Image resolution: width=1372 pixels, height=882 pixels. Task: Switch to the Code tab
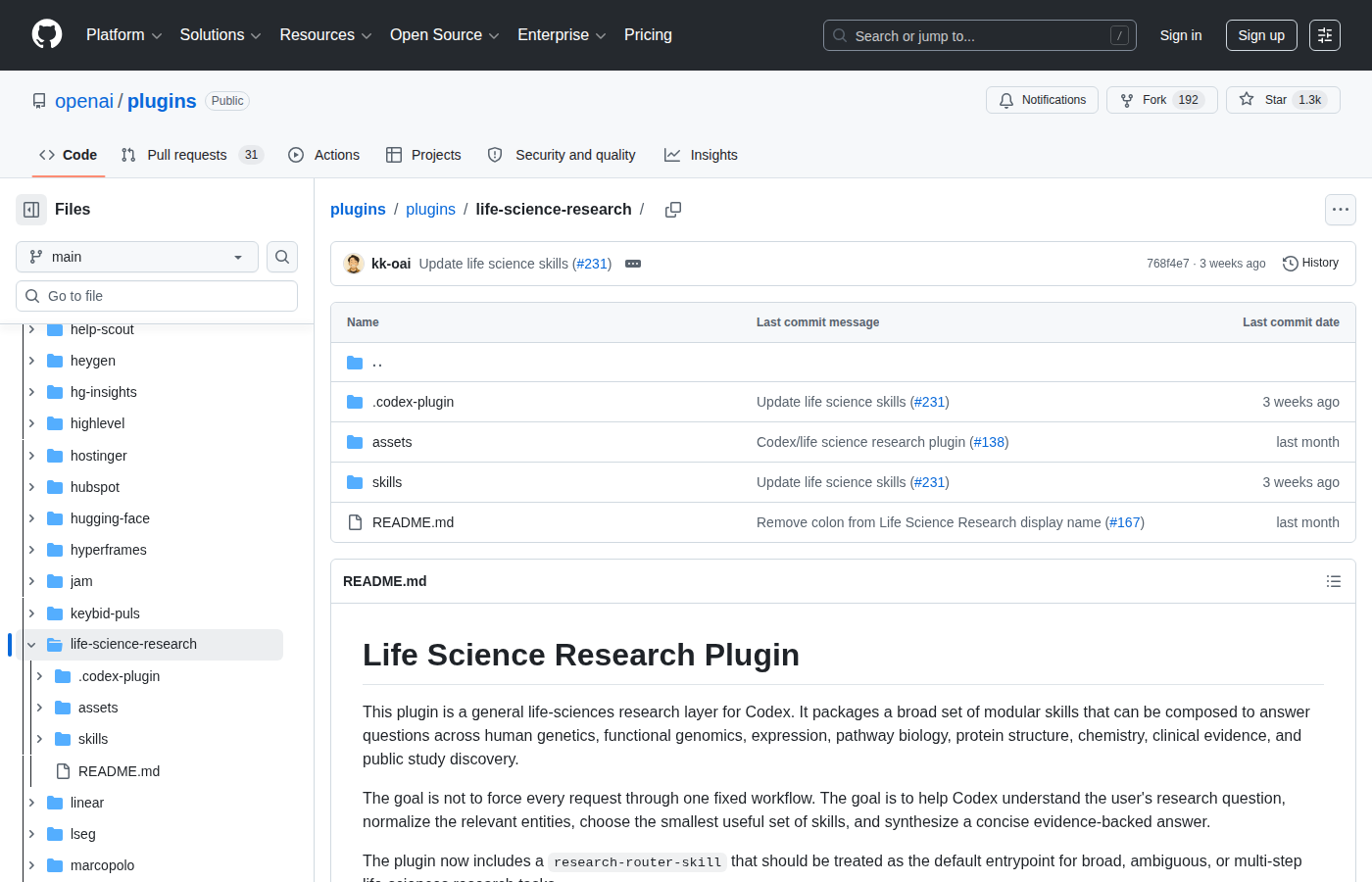pyautogui.click(x=69, y=155)
